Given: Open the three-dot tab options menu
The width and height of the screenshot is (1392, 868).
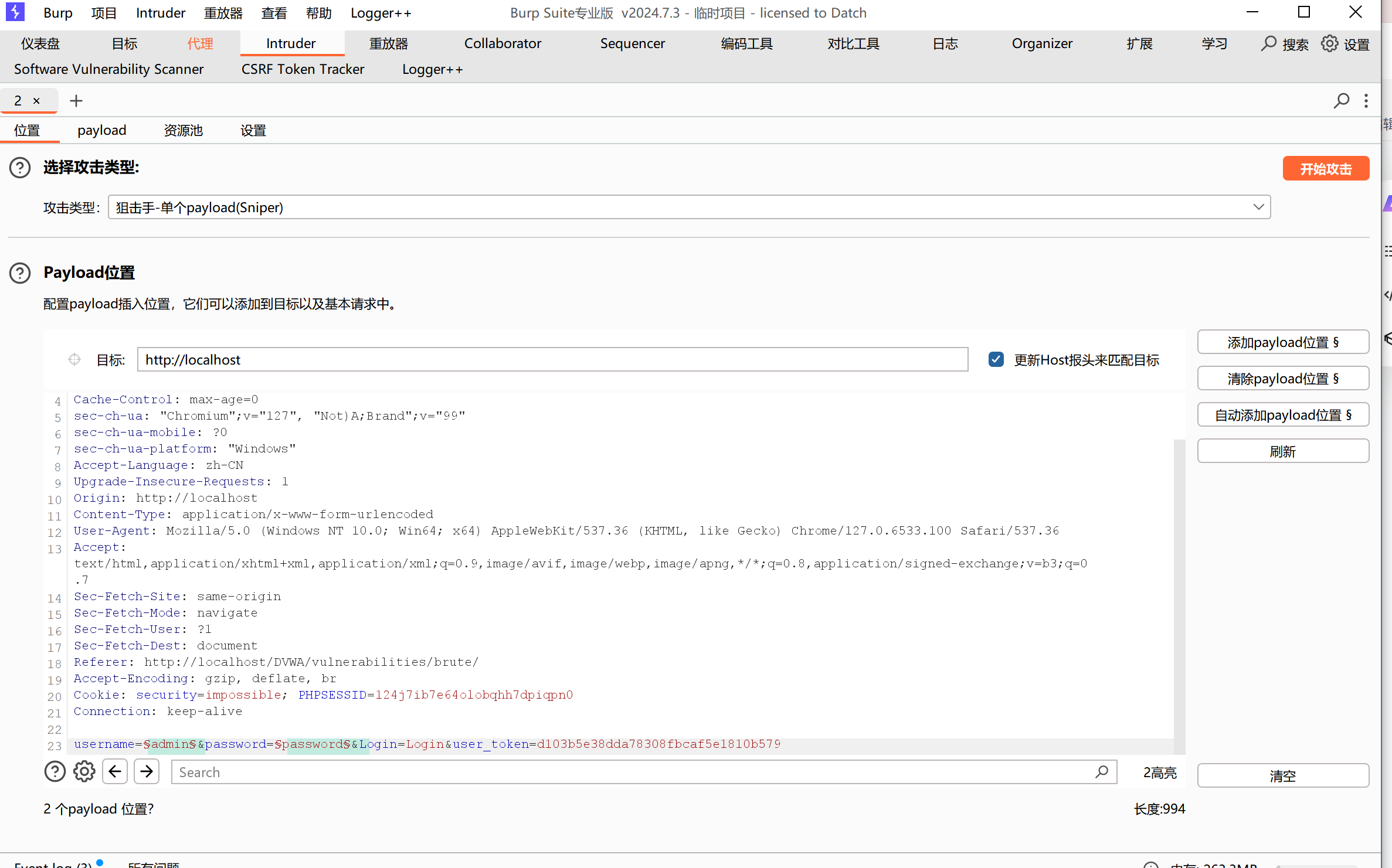Looking at the screenshot, I should [x=1366, y=101].
